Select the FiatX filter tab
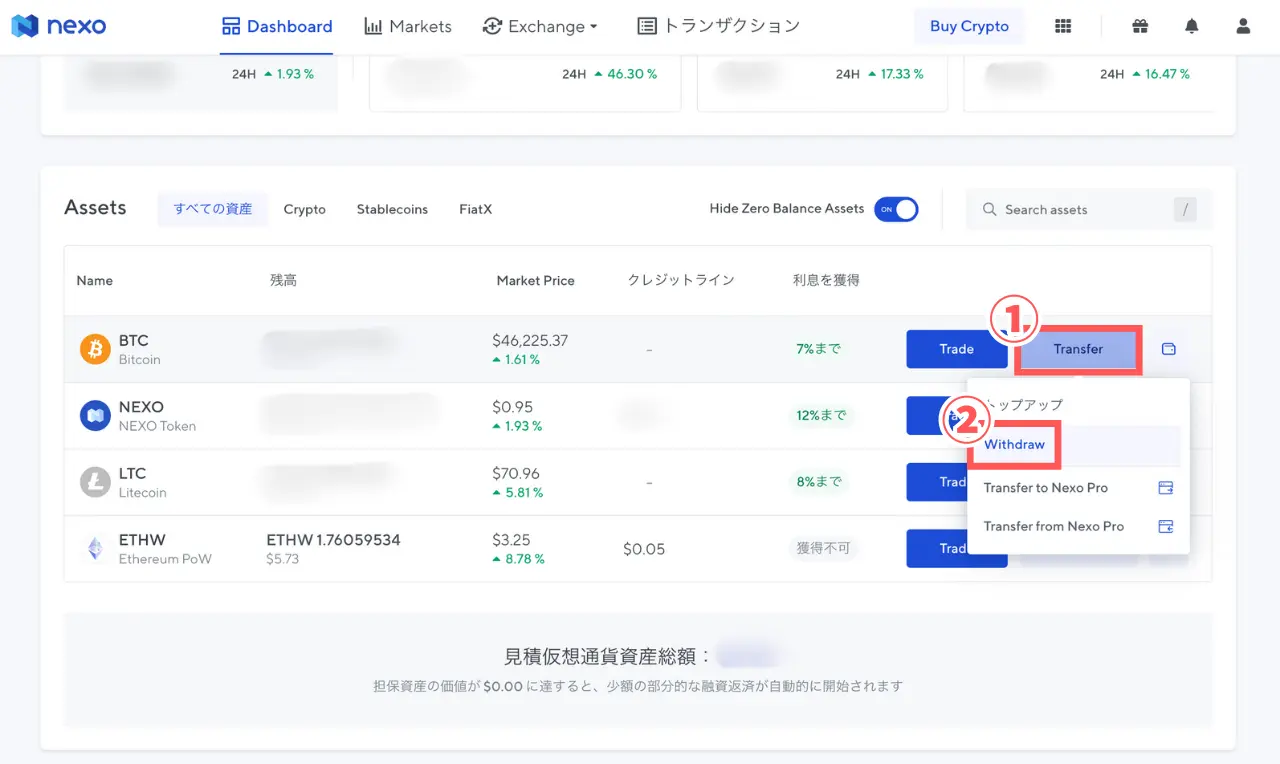This screenshot has height=764, width=1280. tap(476, 209)
